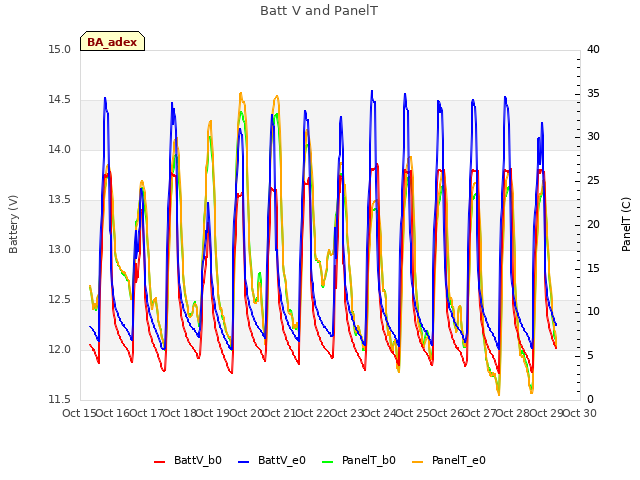Click the 15.0 left axis tick label
The height and width of the screenshot is (480, 640).
coord(60,50)
